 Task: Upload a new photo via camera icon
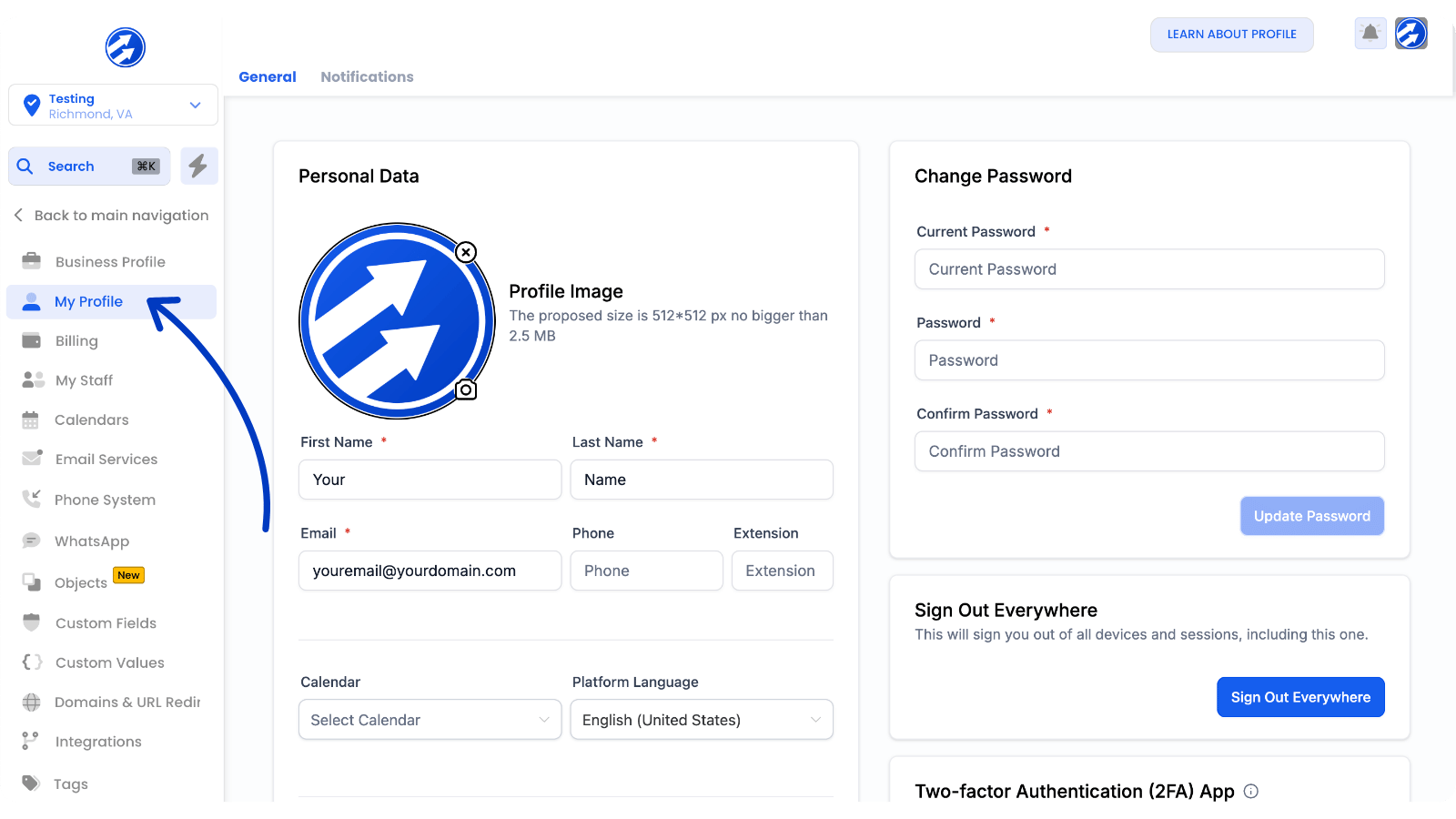466,389
